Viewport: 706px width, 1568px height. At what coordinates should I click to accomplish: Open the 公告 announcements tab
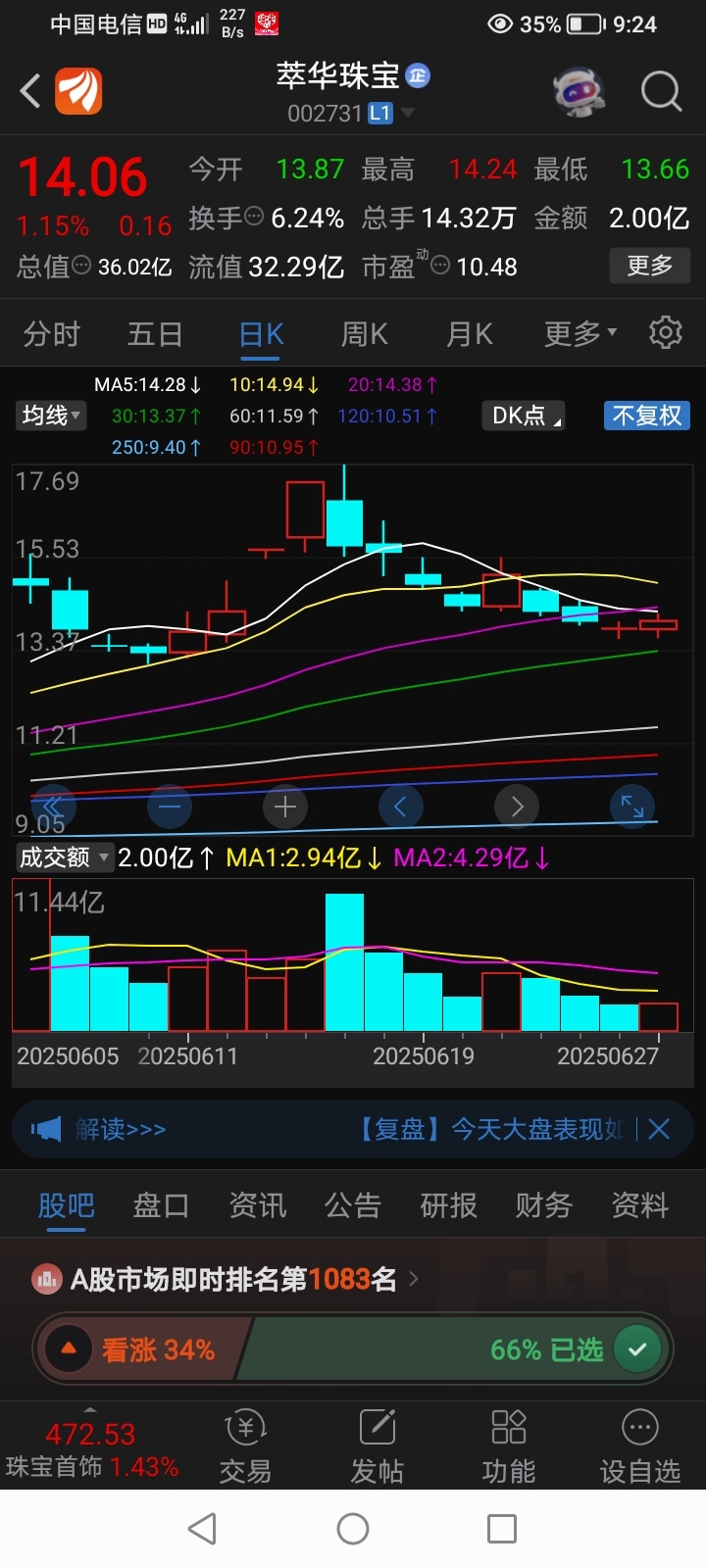[353, 1205]
